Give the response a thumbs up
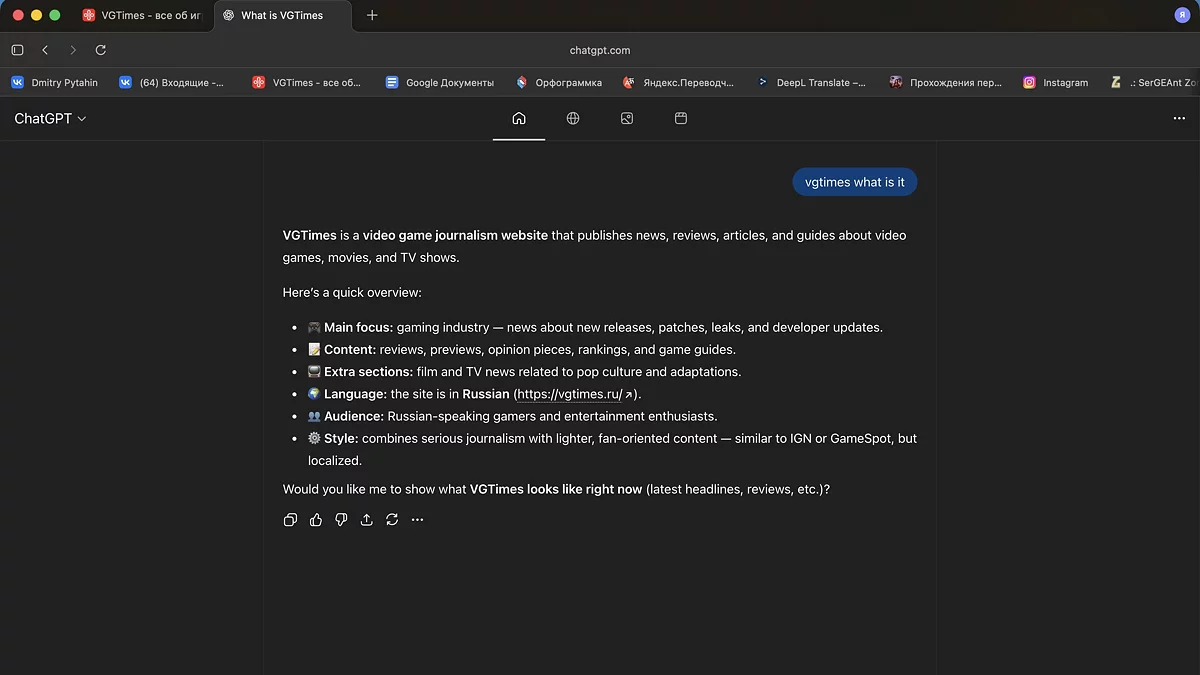1200x675 pixels. tap(316, 520)
